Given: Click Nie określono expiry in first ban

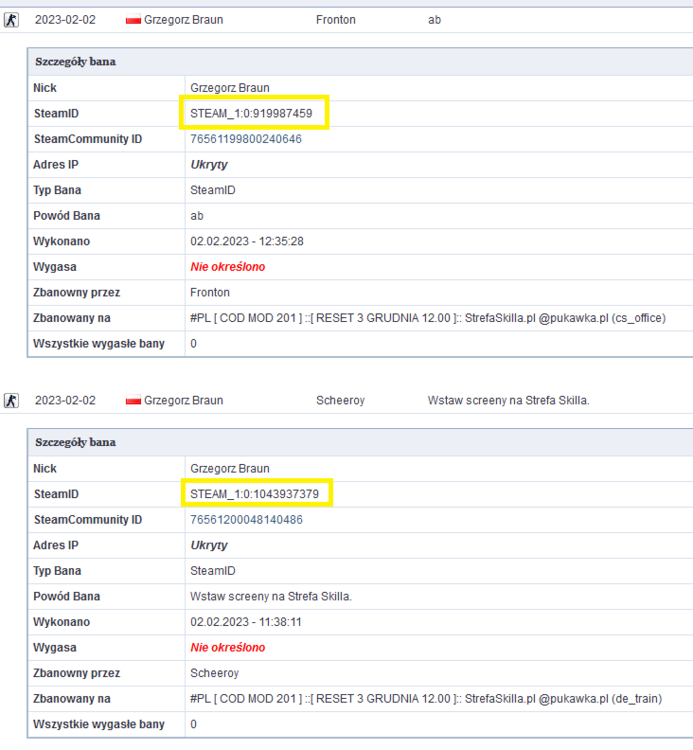Looking at the screenshot, I should [x=228, y=267].
